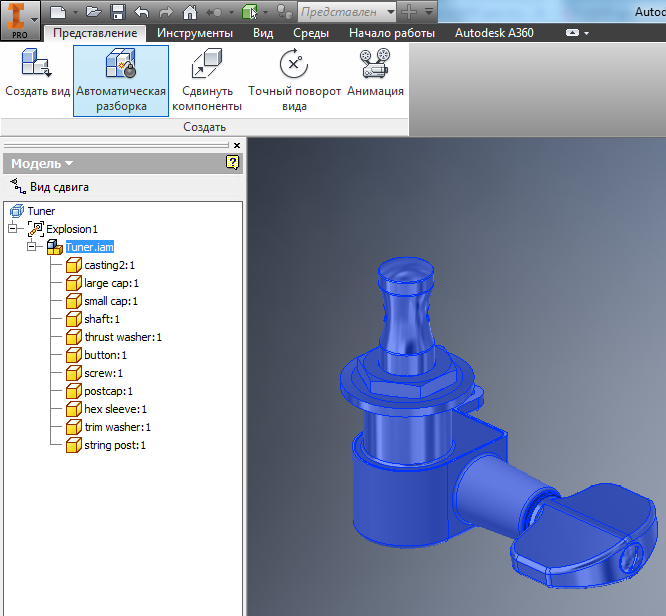Image resolution: width=666 pixels, height=616 pixels.
Task: Toggle the ribbon display mode button
Action: pyautogui.click(x=573, y=33)
